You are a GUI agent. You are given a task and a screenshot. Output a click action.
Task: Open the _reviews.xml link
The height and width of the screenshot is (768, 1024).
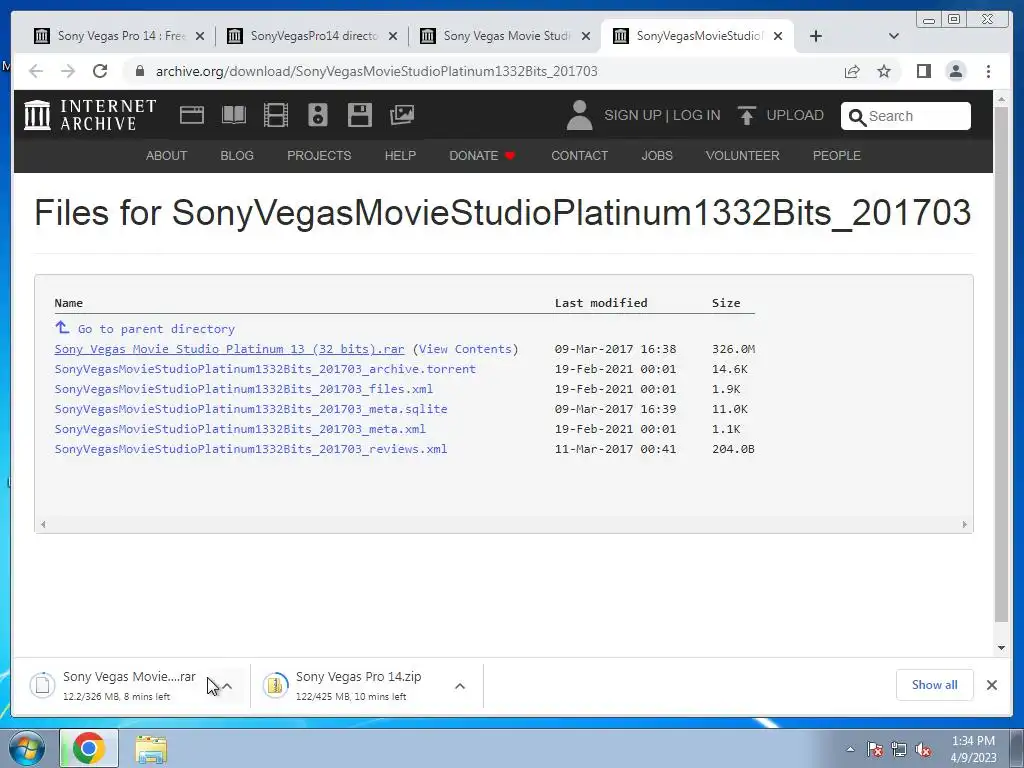pyautogui.click(x=251, y=449)
